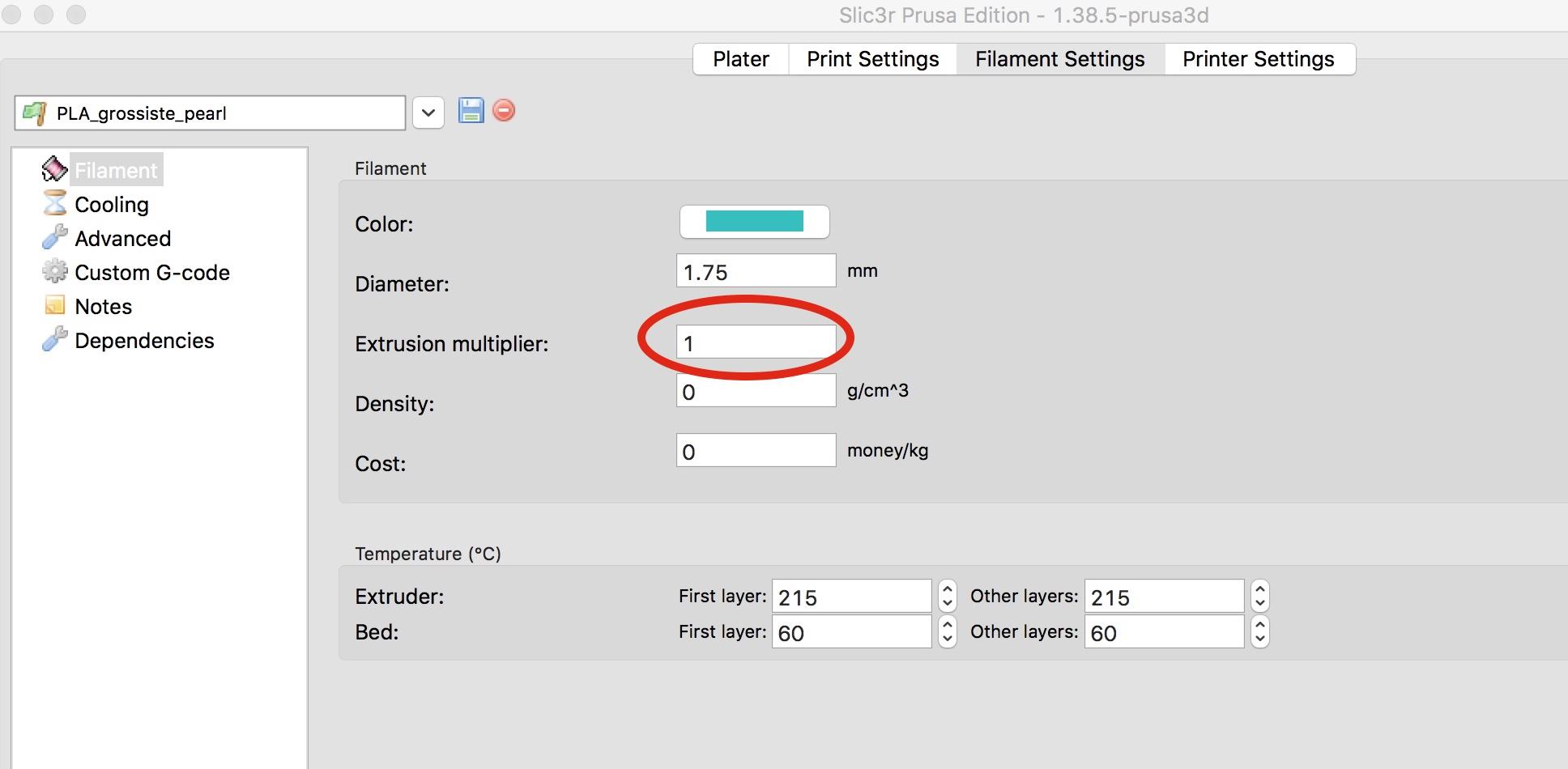Click the Cost input field
This screenshot has height=769, width=1568.
click(x=756, y=450)
